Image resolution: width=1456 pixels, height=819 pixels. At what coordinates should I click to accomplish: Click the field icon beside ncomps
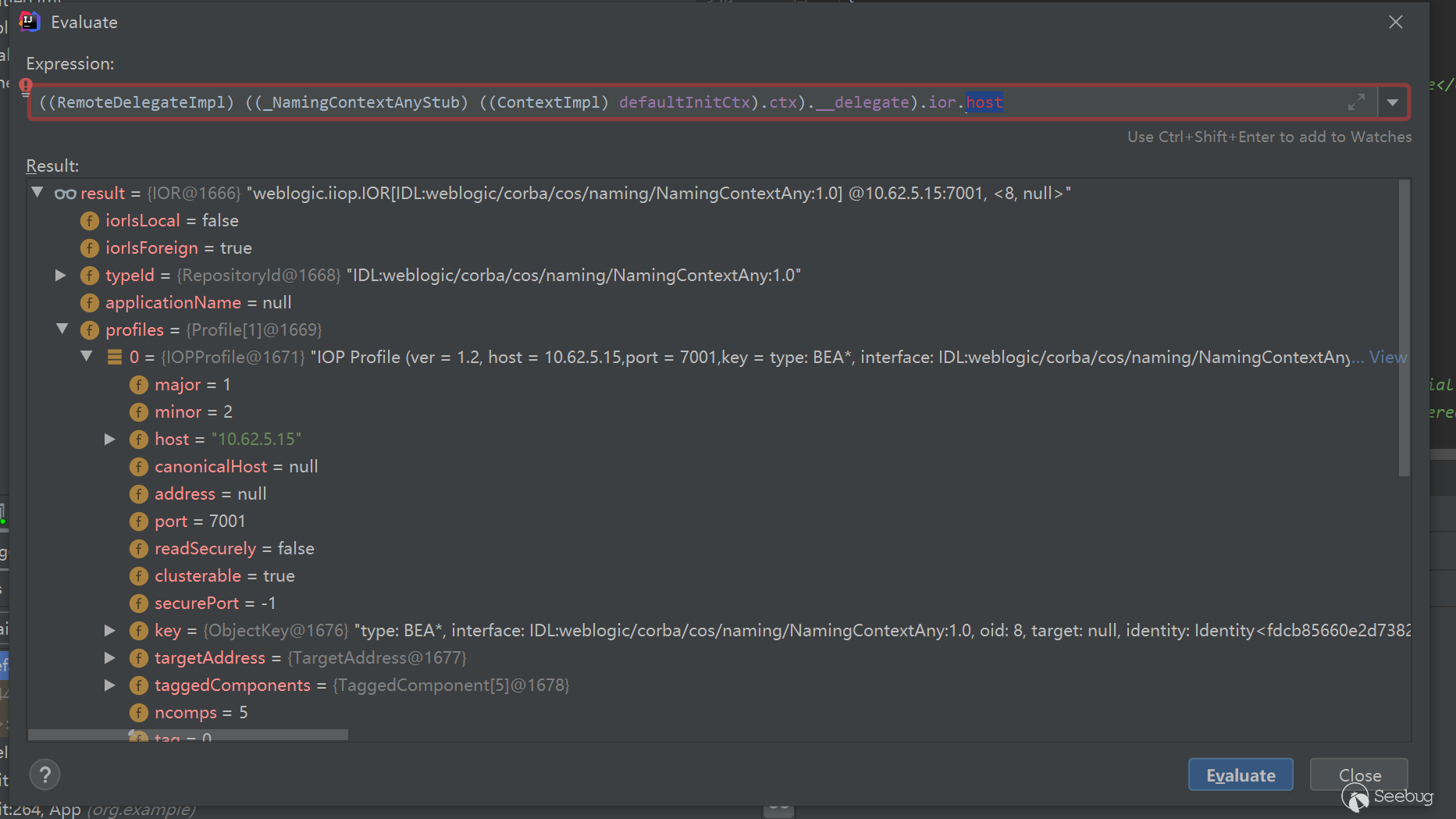coord(139,712)
